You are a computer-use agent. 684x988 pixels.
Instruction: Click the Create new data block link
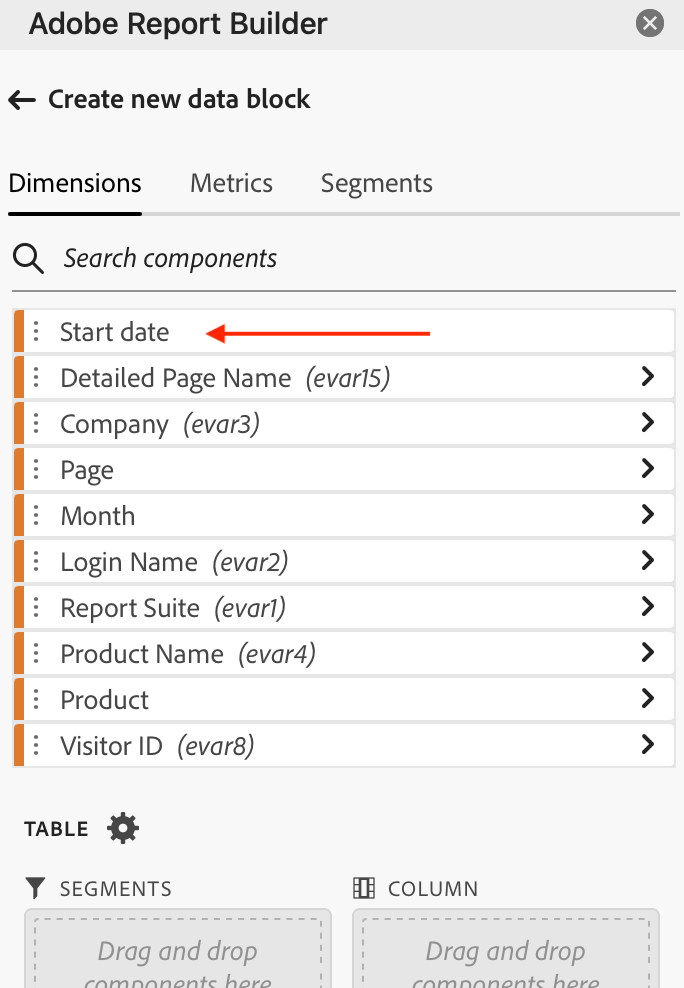(178, 100)
